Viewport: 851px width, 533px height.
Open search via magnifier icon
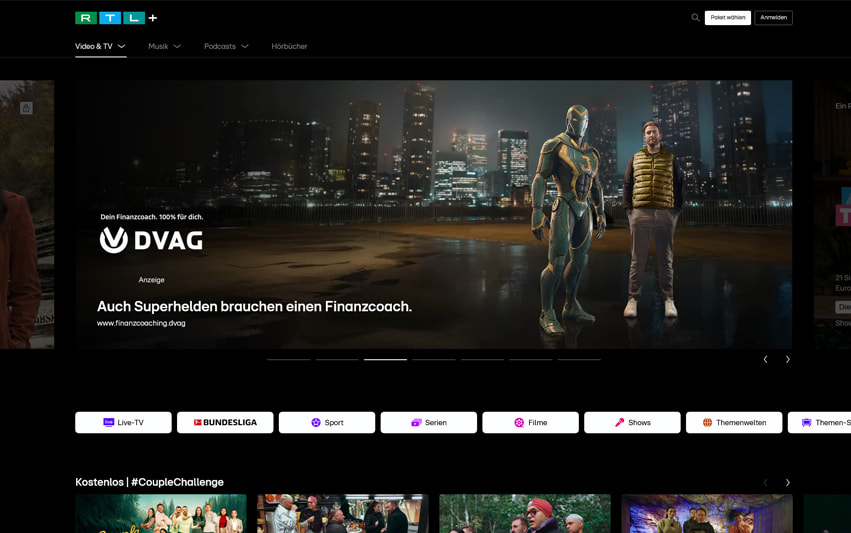695,18
